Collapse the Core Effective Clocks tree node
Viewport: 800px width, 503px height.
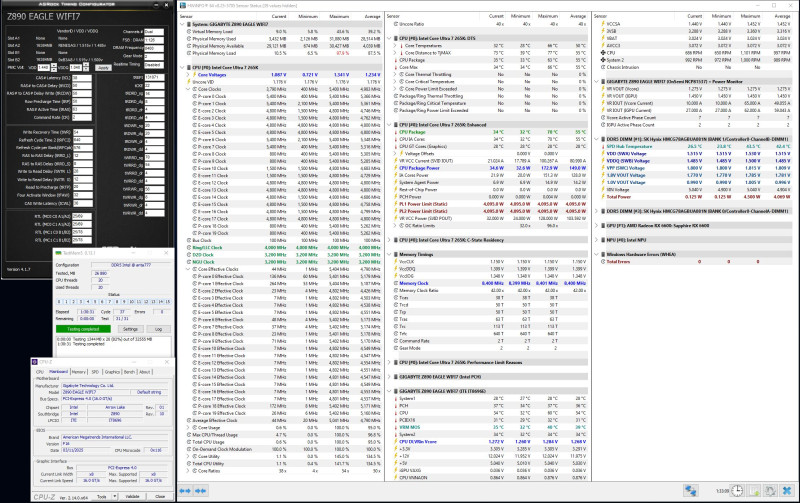[188, 269]
